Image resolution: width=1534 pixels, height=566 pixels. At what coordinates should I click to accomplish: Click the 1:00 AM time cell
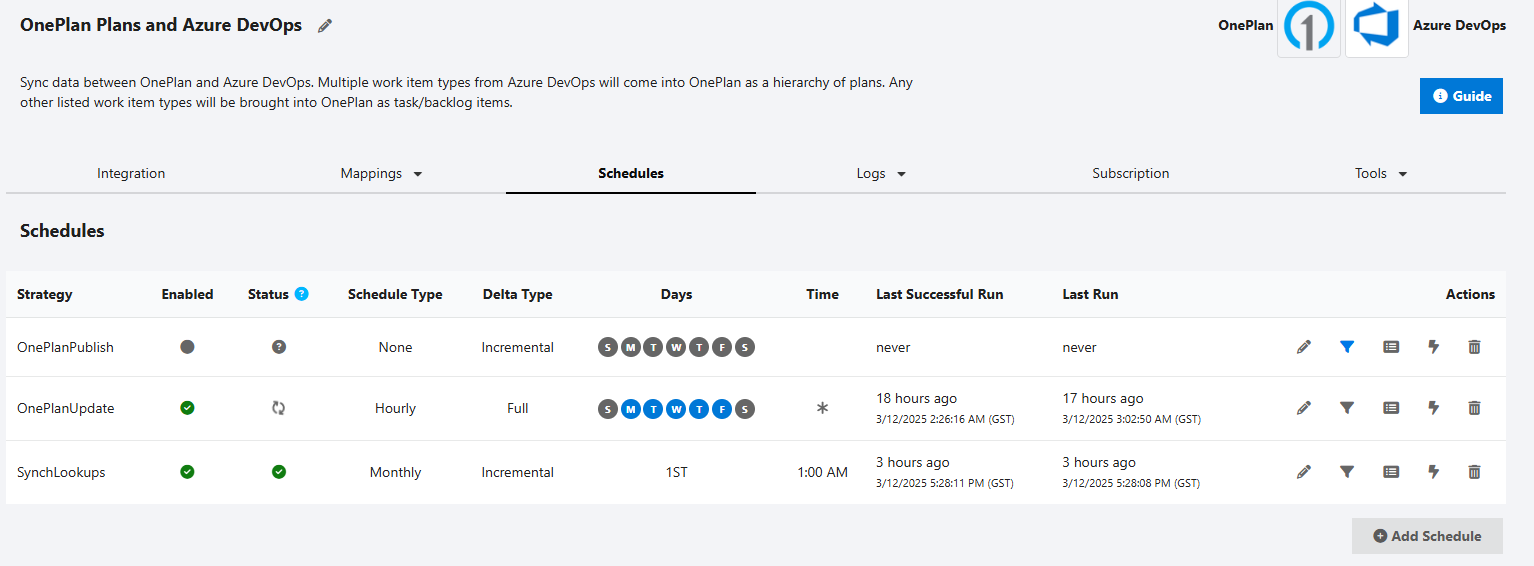point(822,472)
